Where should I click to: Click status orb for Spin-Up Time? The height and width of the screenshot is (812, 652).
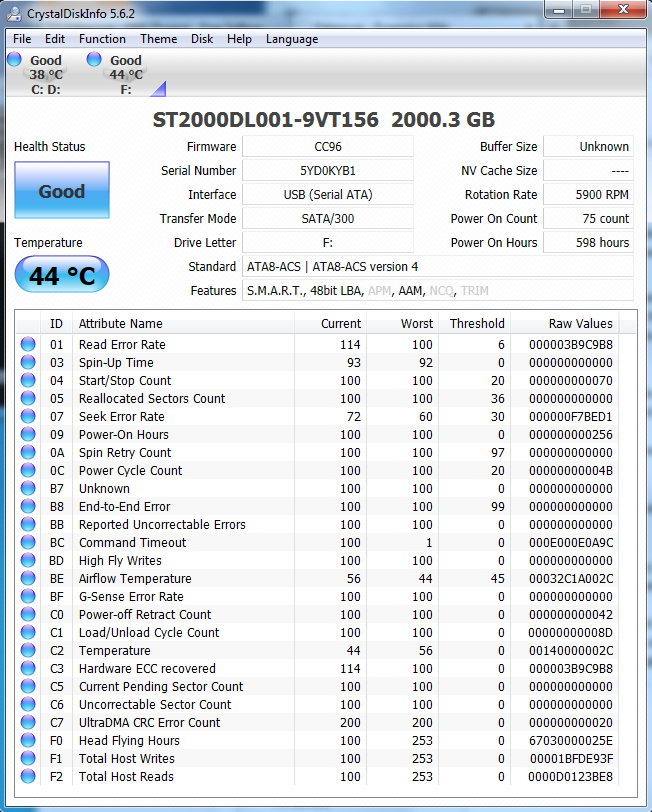[28, 362]
